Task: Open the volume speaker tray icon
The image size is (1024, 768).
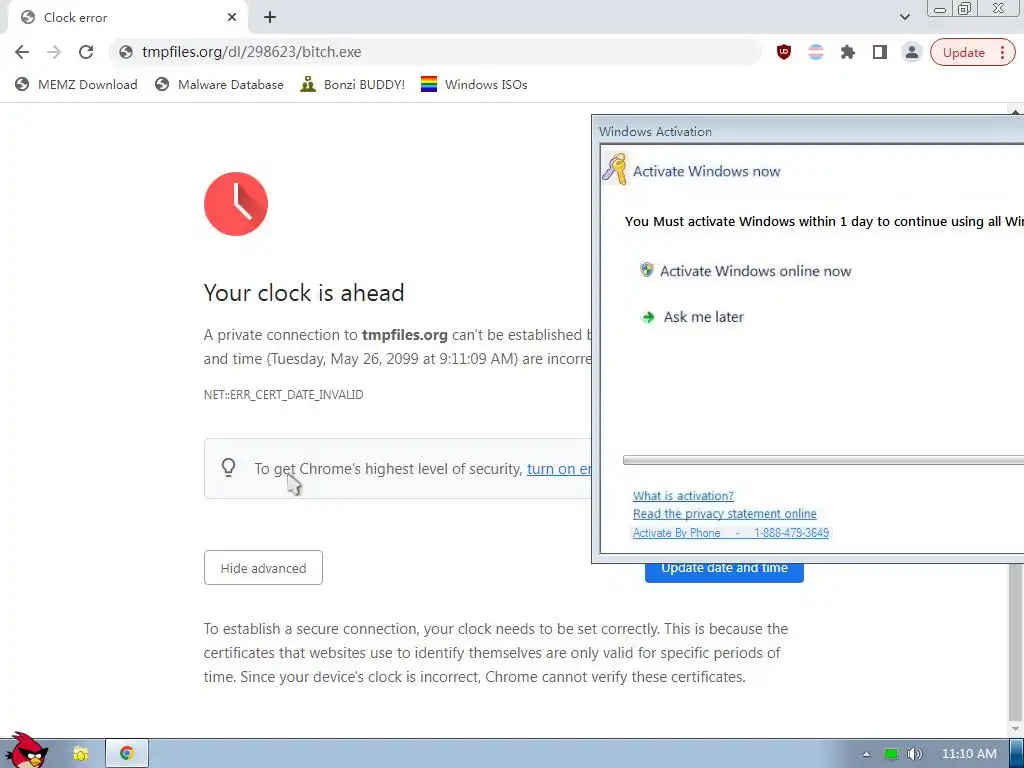Action: coord(915,754)
